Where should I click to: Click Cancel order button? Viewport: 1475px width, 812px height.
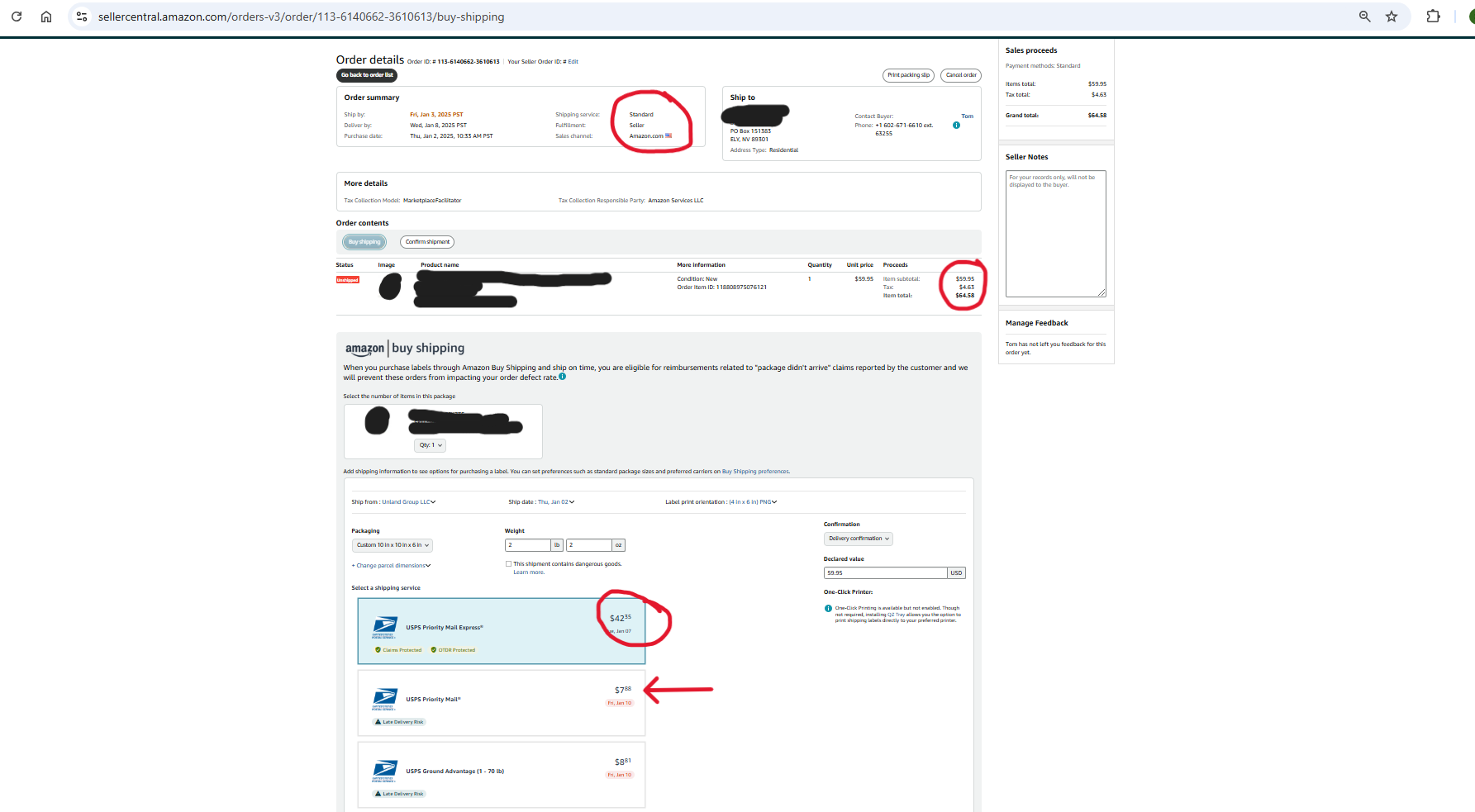pyautogui.click(x=961, y=75)
